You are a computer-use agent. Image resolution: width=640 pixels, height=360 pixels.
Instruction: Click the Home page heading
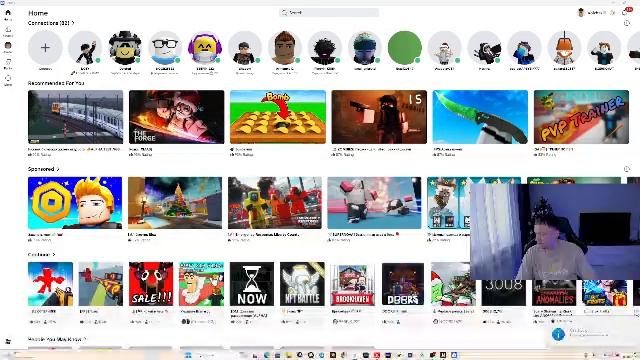(x=38, y=13)
